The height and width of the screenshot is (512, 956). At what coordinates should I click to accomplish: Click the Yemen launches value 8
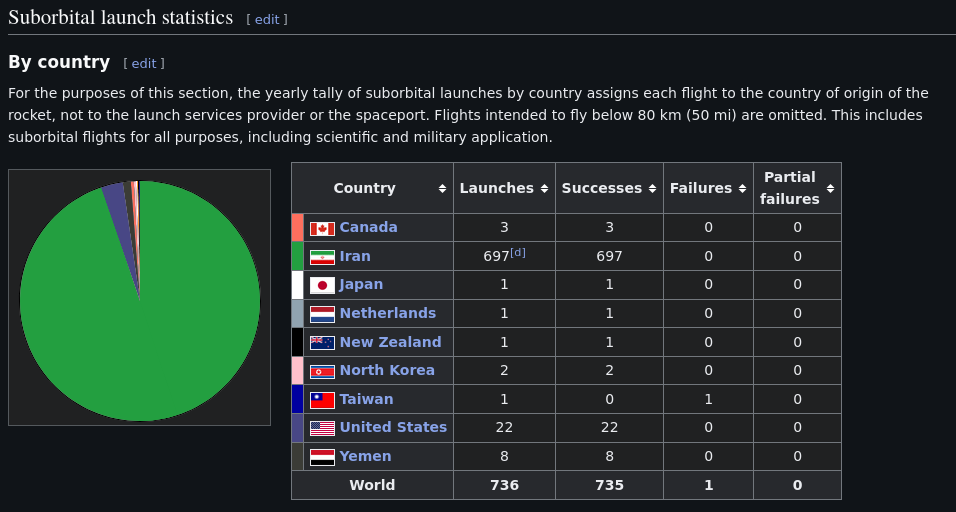tap(504, 457)
